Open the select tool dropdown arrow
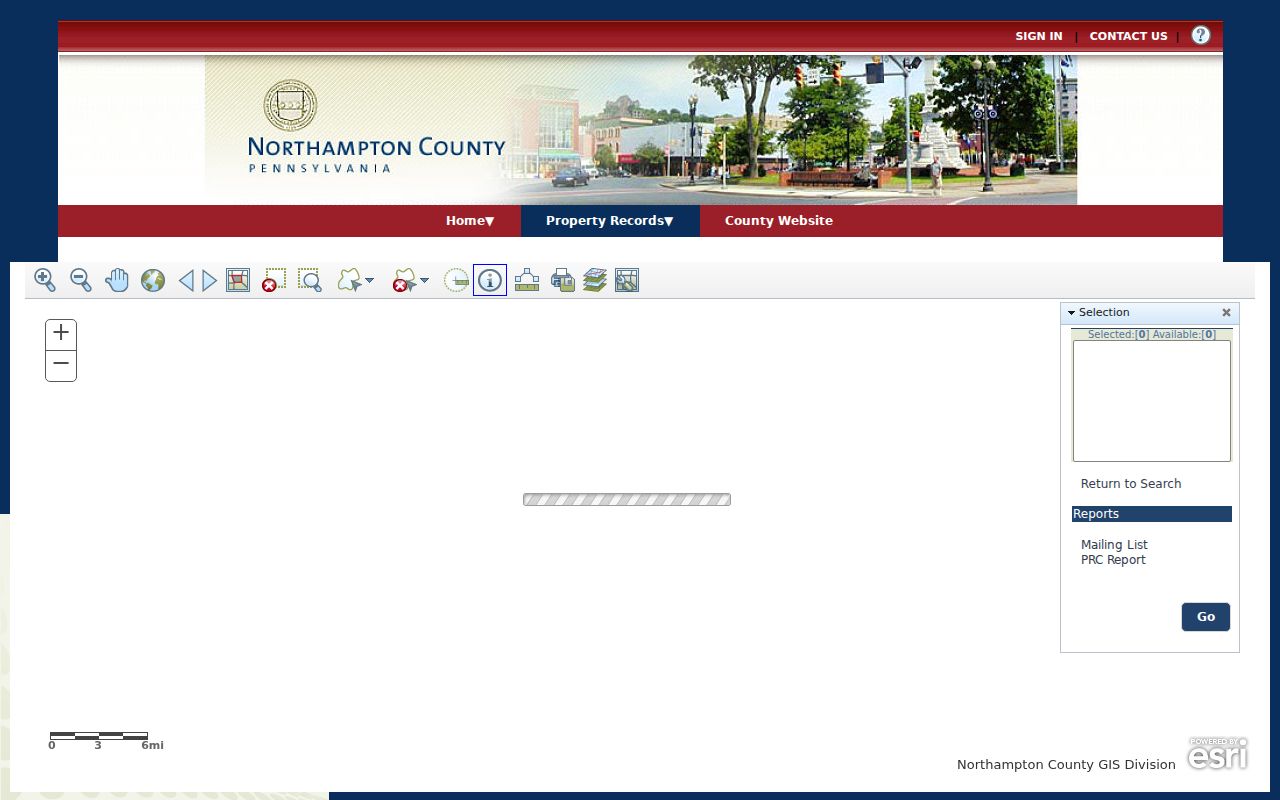Image resolution: width=1280 pixels, height=800 pixels. click(x=370, y=281)
